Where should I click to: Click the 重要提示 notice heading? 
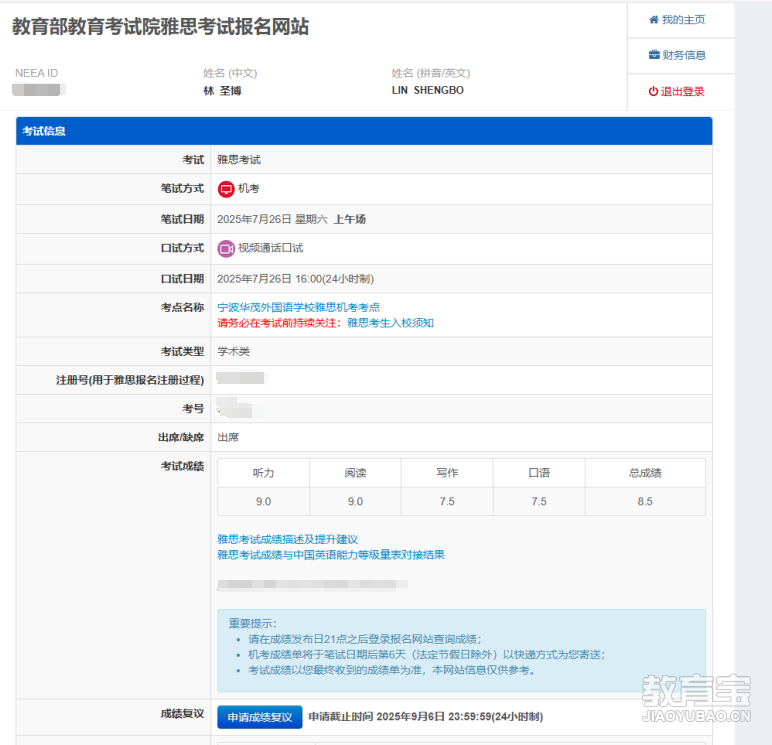click(x=253, y=623)
